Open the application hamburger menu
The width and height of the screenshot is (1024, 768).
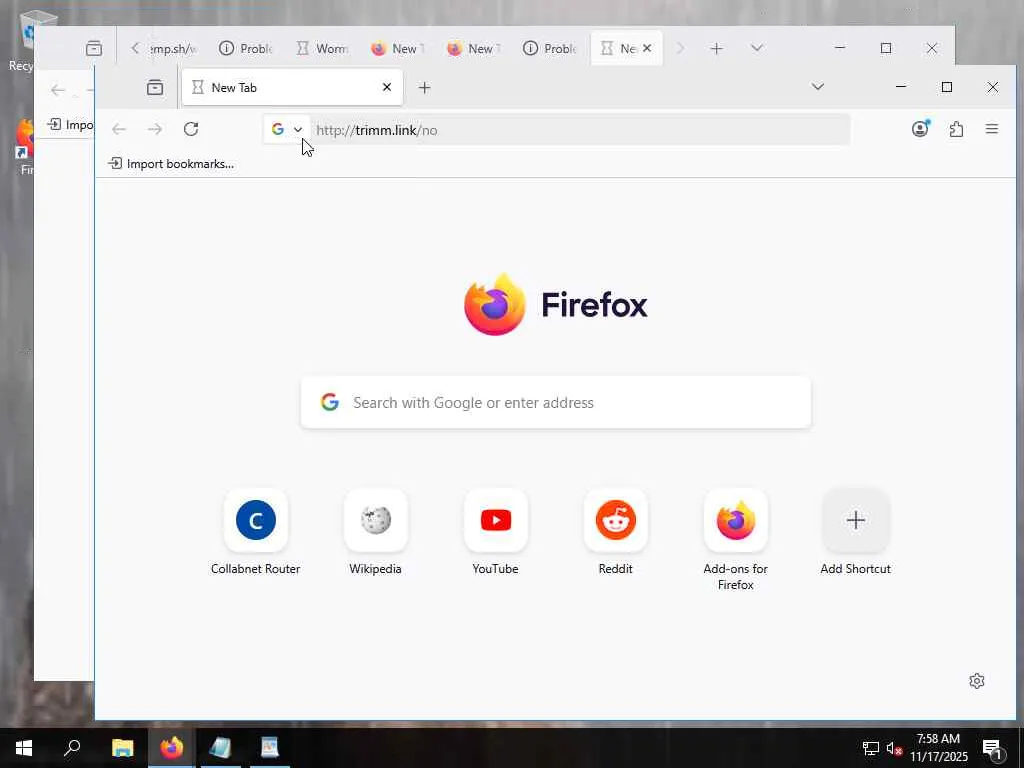(991, 129)
